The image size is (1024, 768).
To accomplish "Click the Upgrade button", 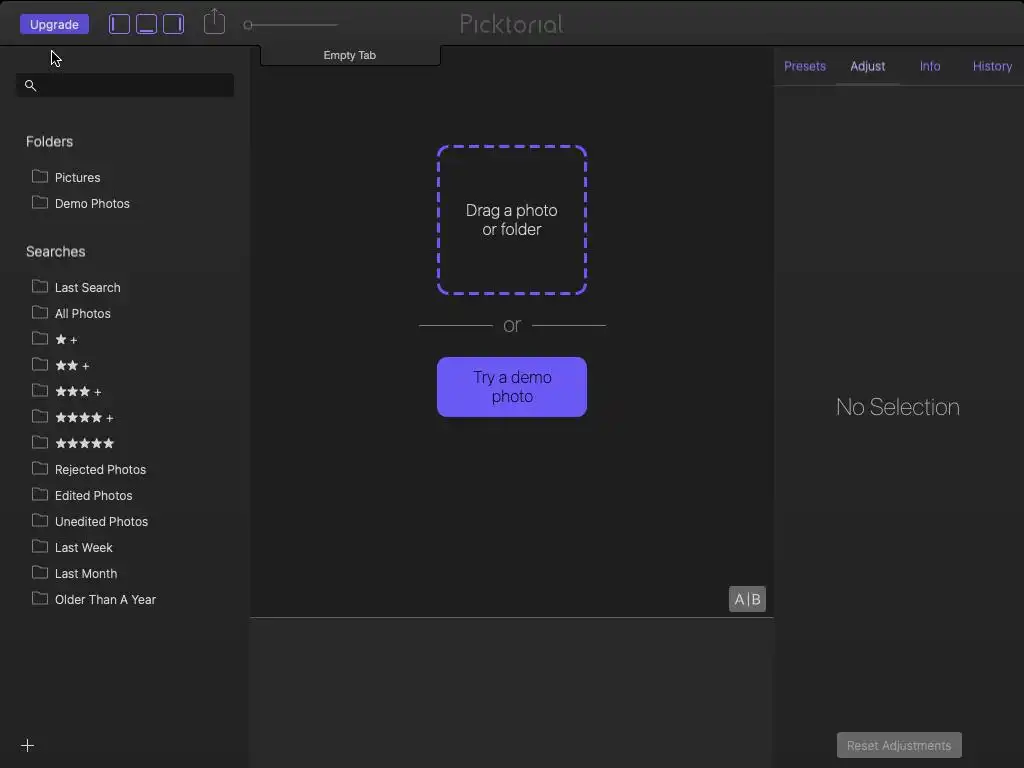I will tap(54, 24).
